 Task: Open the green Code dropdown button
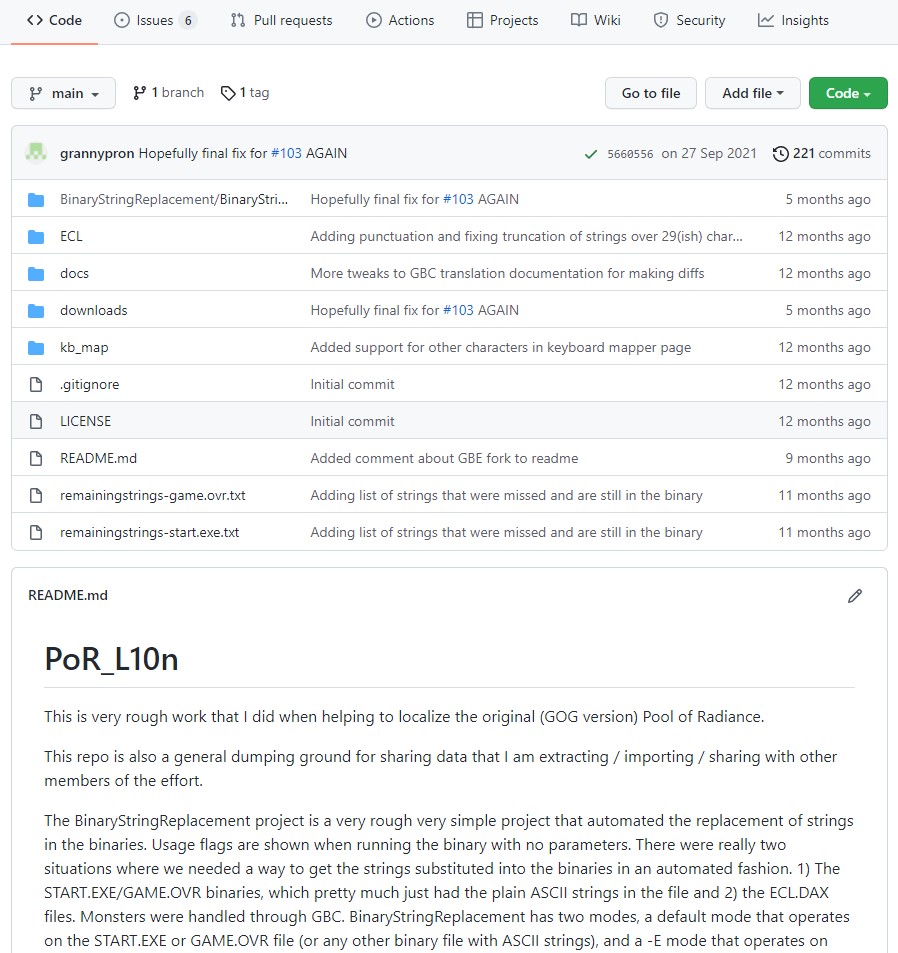848,93
